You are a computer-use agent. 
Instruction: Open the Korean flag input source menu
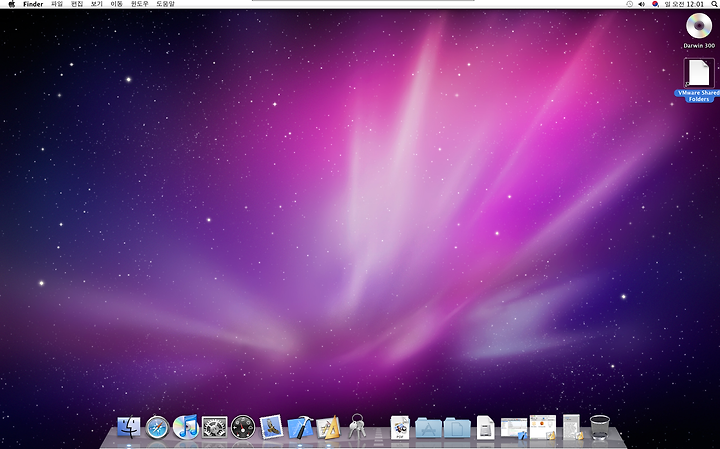tap(655, 4)
